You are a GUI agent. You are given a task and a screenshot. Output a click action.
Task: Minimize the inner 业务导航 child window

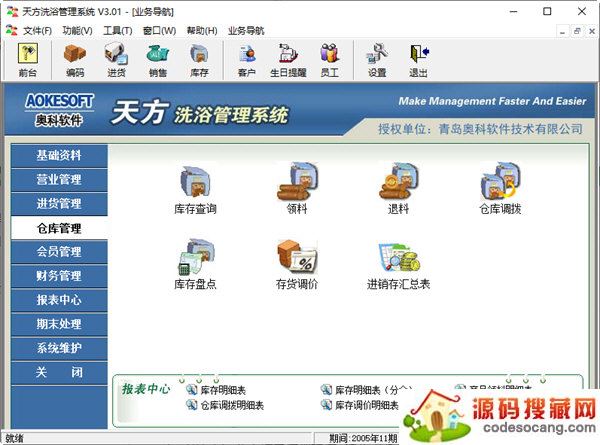click(562, 31)
